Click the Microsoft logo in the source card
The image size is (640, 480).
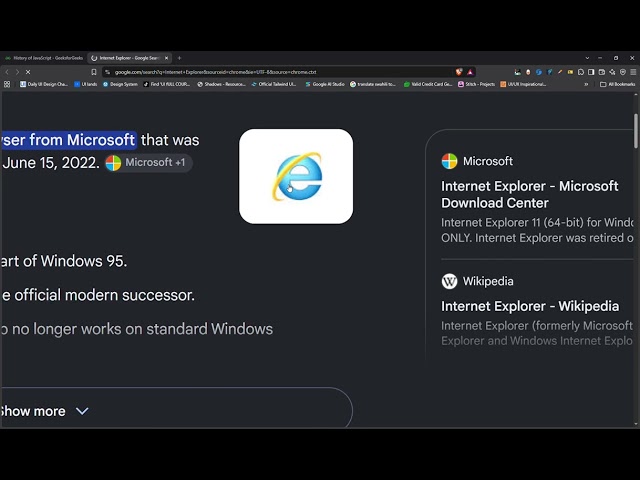(x=449, y=161)
